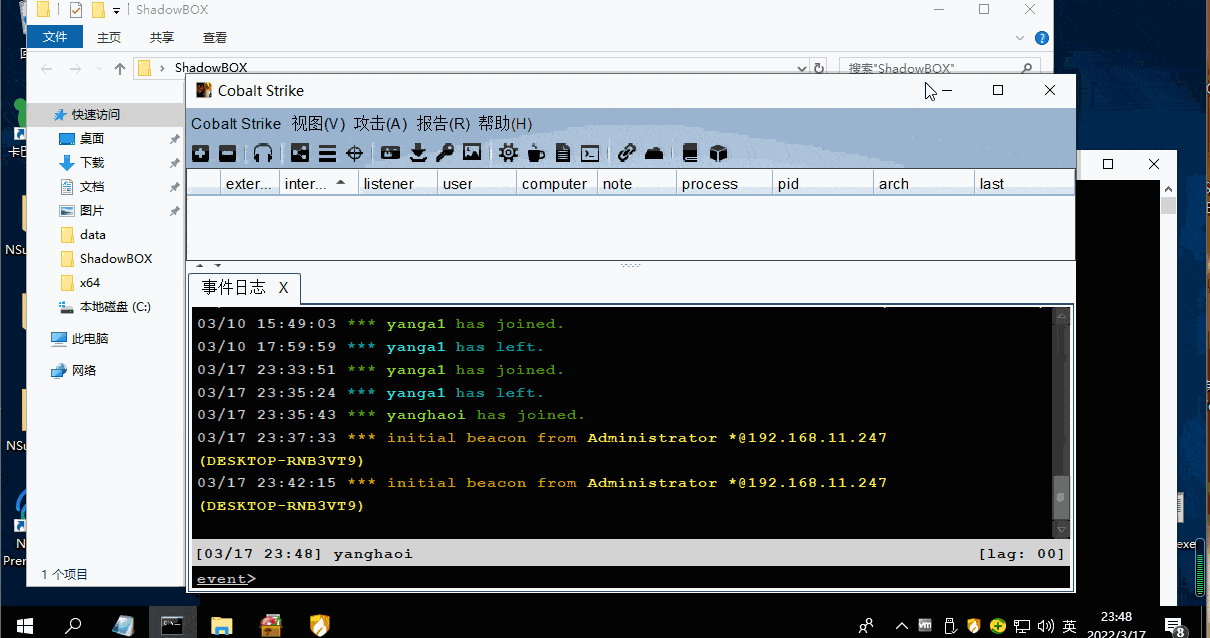The width and height of the screenshot is (1210, 638).
Task: Click event log scrollbar up arrow
Action: 1062,317
